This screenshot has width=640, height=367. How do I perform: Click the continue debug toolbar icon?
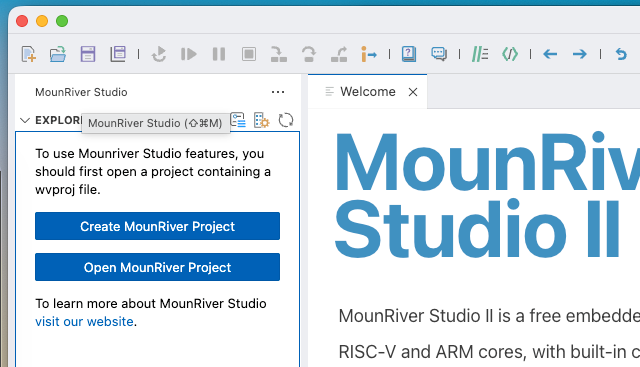(x=189, y=54)
